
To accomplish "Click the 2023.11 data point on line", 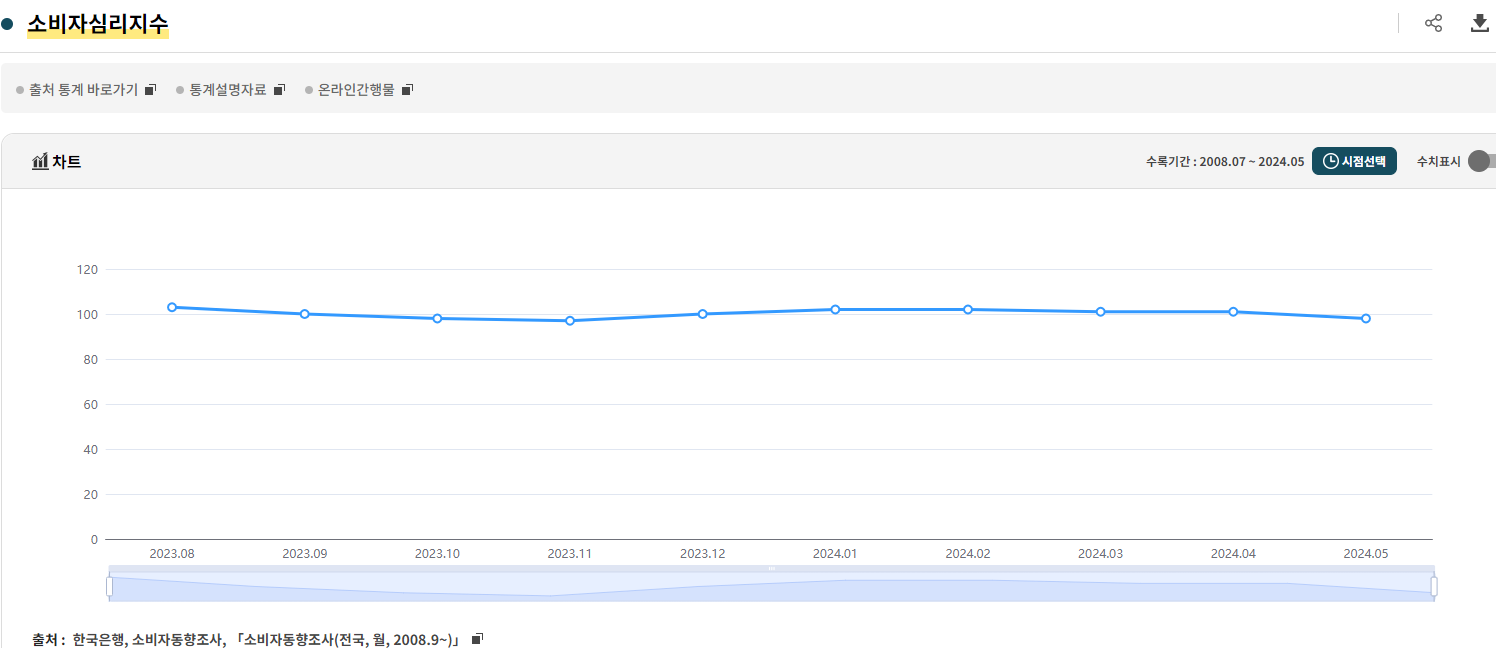I will 570,321.
